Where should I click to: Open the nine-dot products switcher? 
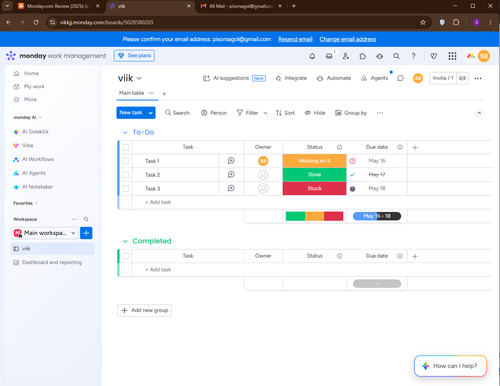coord(452,56)
